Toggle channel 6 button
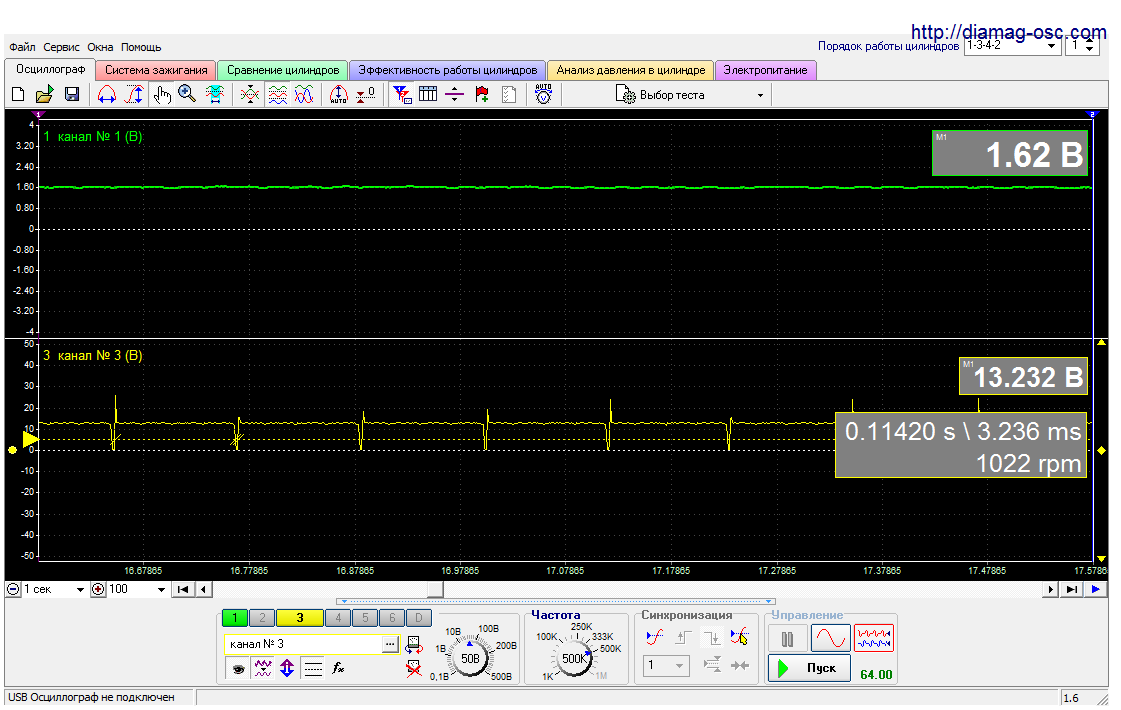The height and width of the screenshot is (710, 1121). pos(392,618)
